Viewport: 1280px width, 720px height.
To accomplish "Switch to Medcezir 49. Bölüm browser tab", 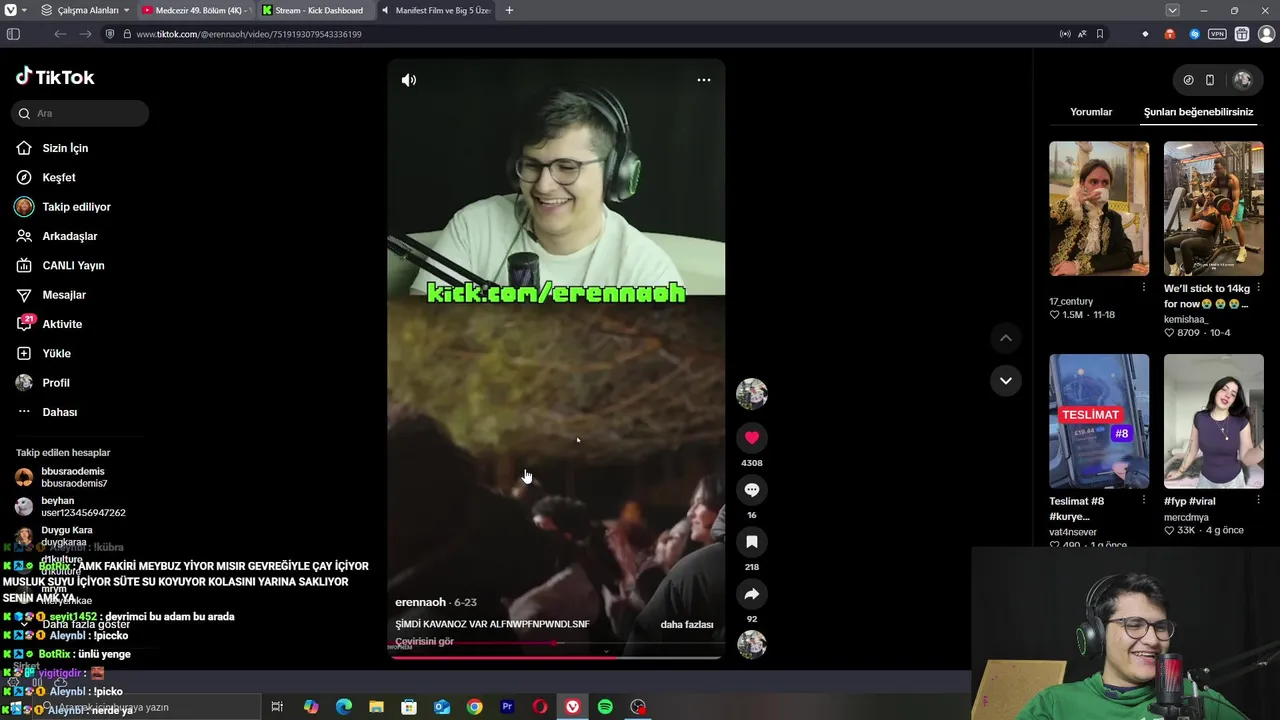I will pos(196,10).
